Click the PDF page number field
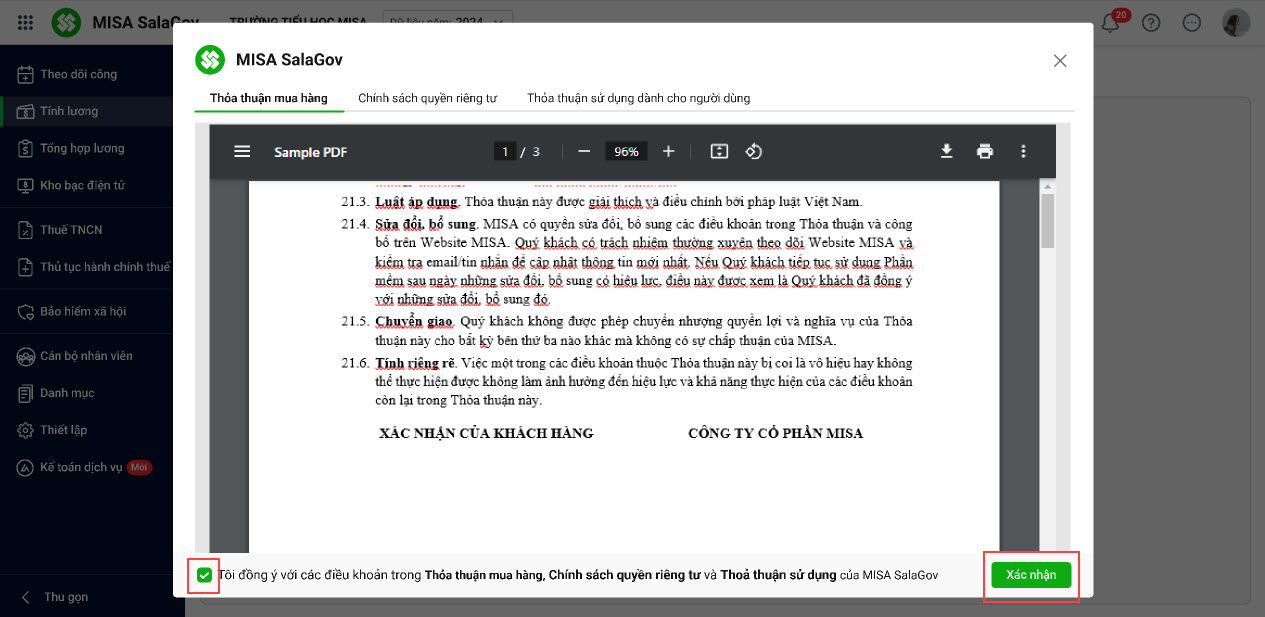The width and height of the screenshot is (1265, 617). pos(504,152)
